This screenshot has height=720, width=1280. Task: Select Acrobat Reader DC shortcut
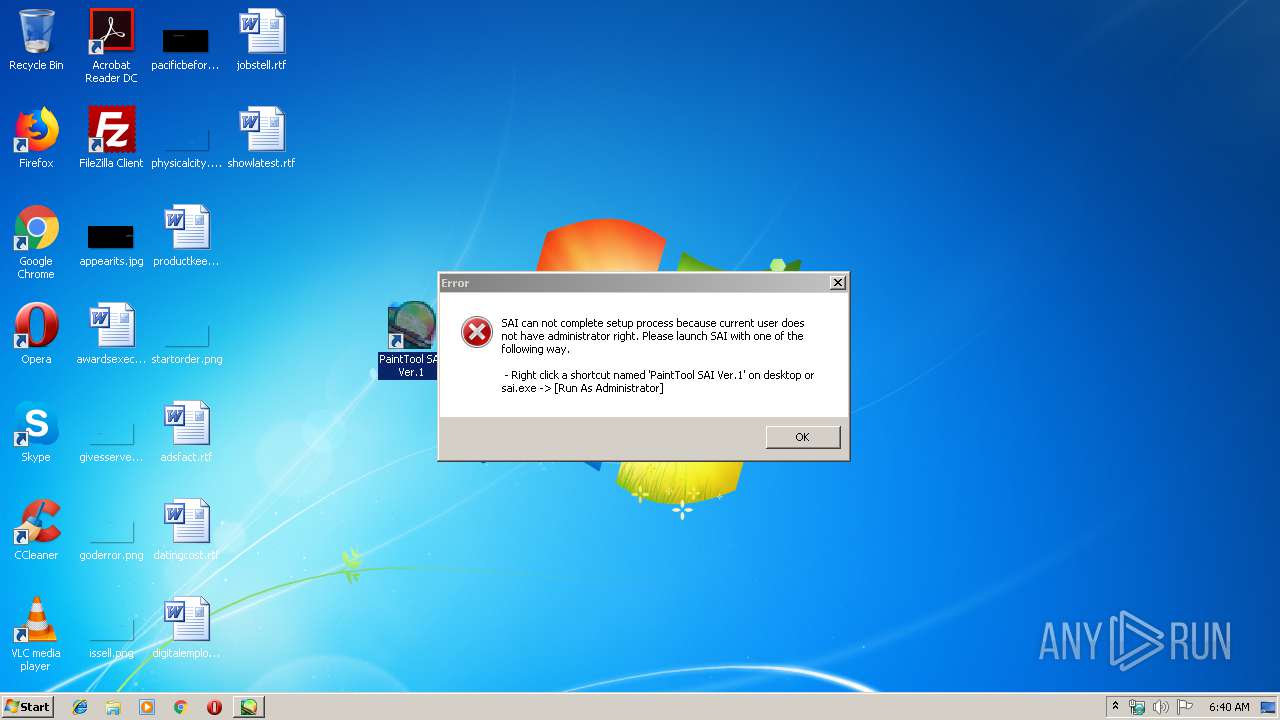pos(111,45)
